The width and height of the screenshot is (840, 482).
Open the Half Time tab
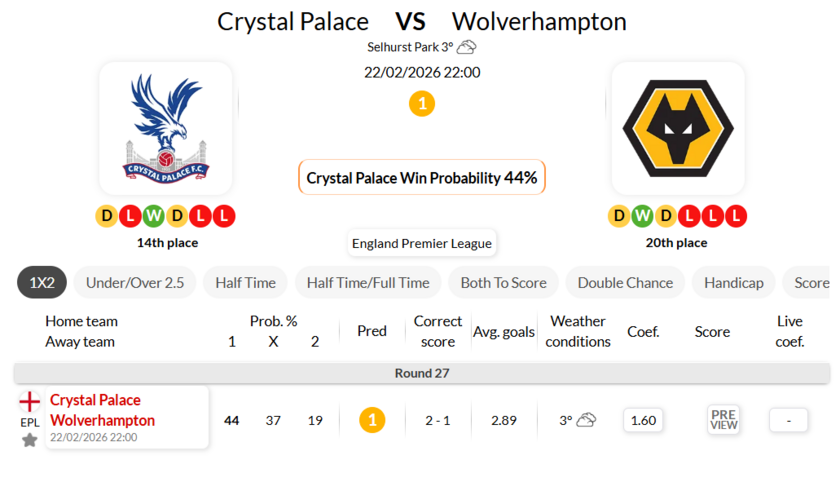[x=245, y=283]
